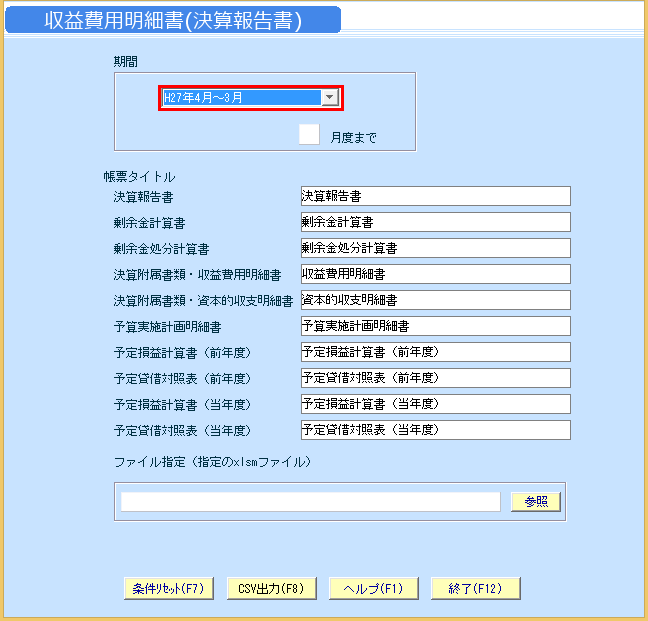Open help with ヘルプ(F1) button
Image resolution: width=648 pixels, height=621 pixels.
tap(374, 588)
